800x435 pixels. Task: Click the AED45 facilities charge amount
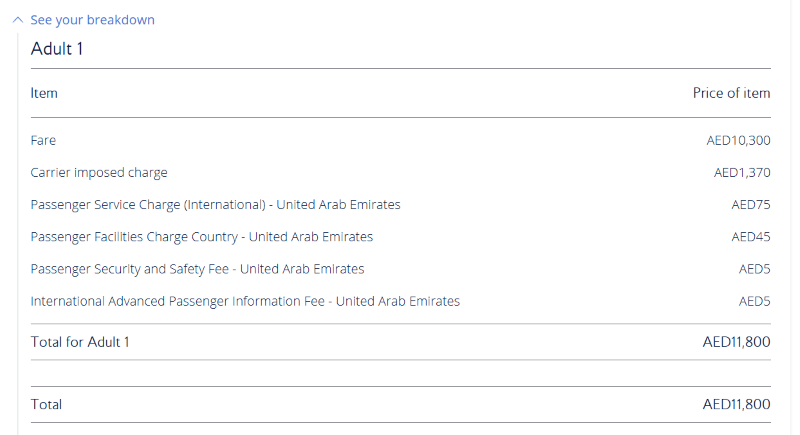(751, 237)
